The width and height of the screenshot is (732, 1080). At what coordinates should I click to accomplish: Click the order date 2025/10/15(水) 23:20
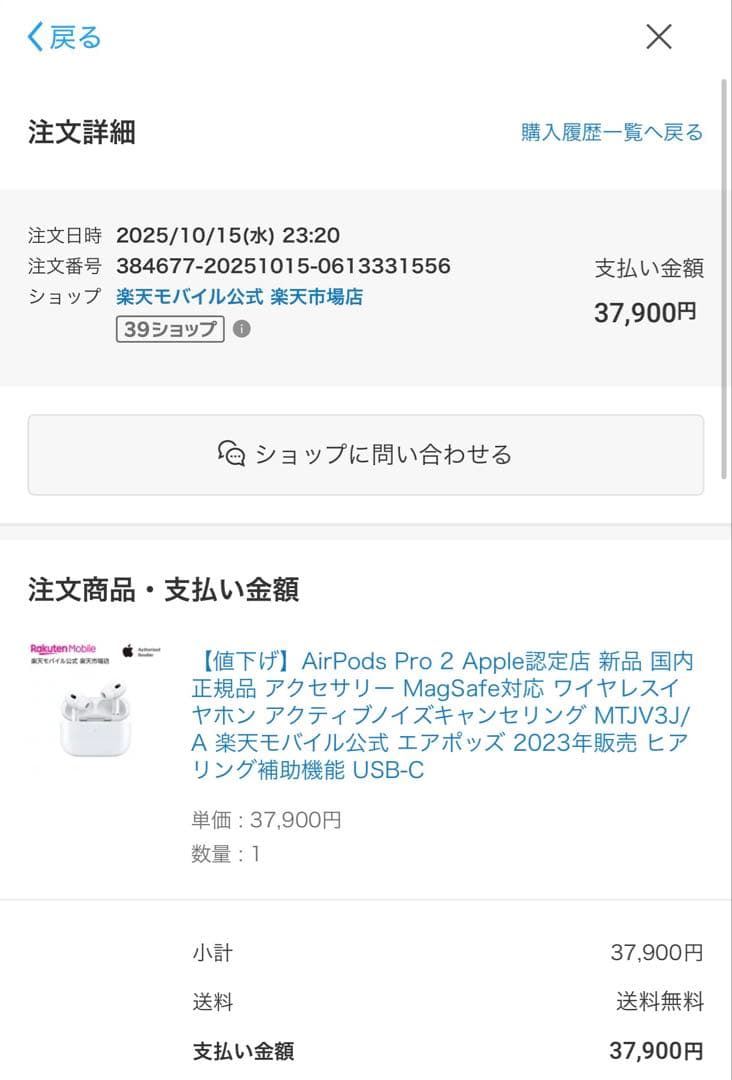point(228,235)
